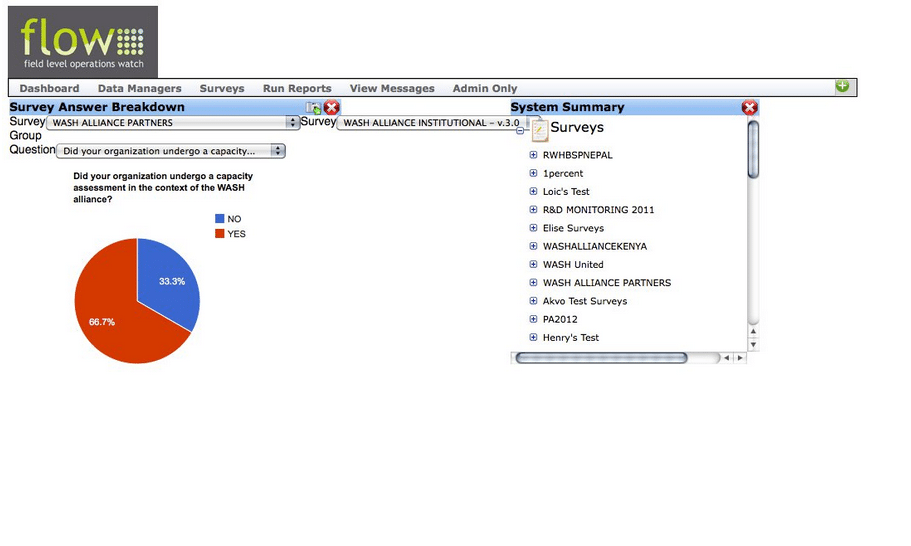This screenshot has width=911, height=546.
Task: Open the Surveys menu
Action: coord(222,88)
